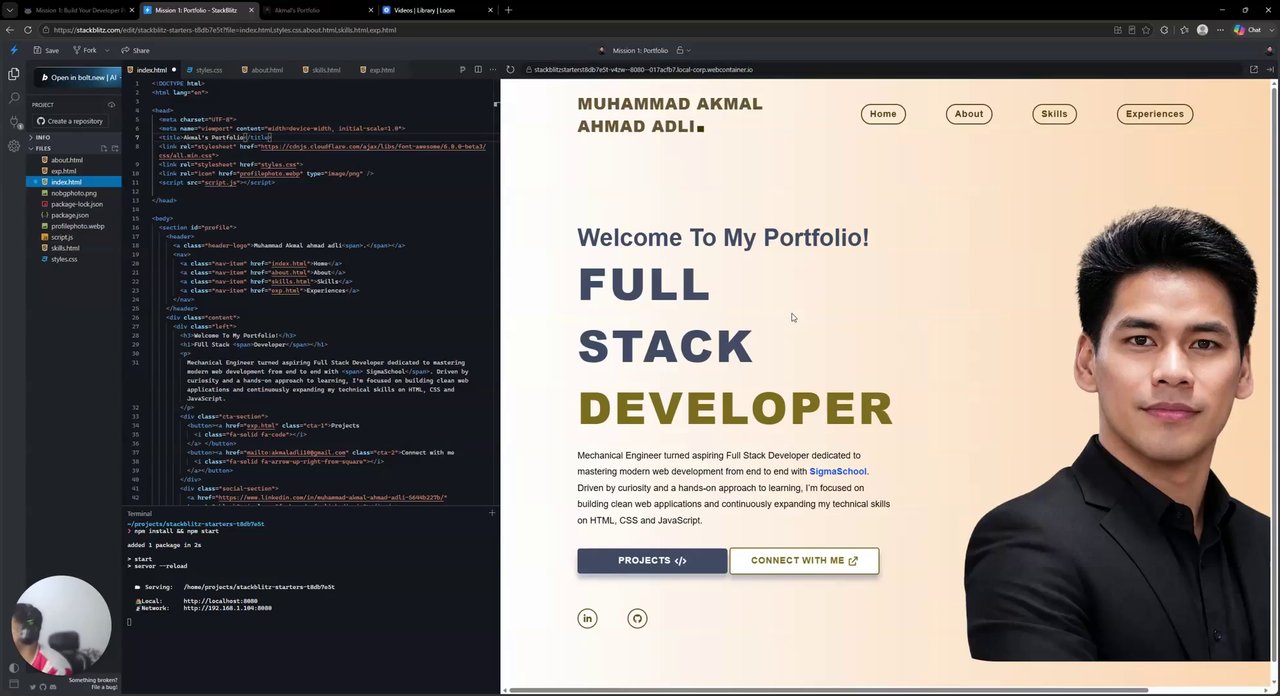Click Create a repository button

tap(70, 121)
